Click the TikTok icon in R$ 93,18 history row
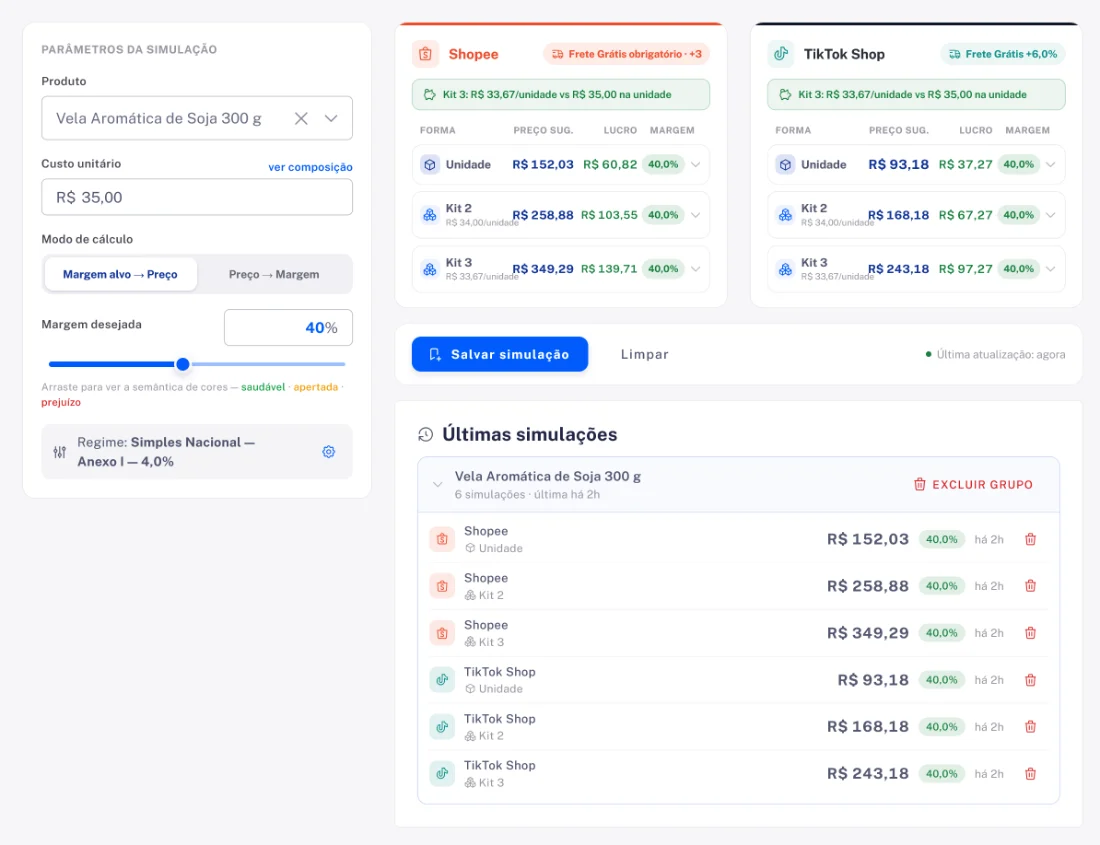Viewport: 1100px width, 845px height. (x=442, y=680)
